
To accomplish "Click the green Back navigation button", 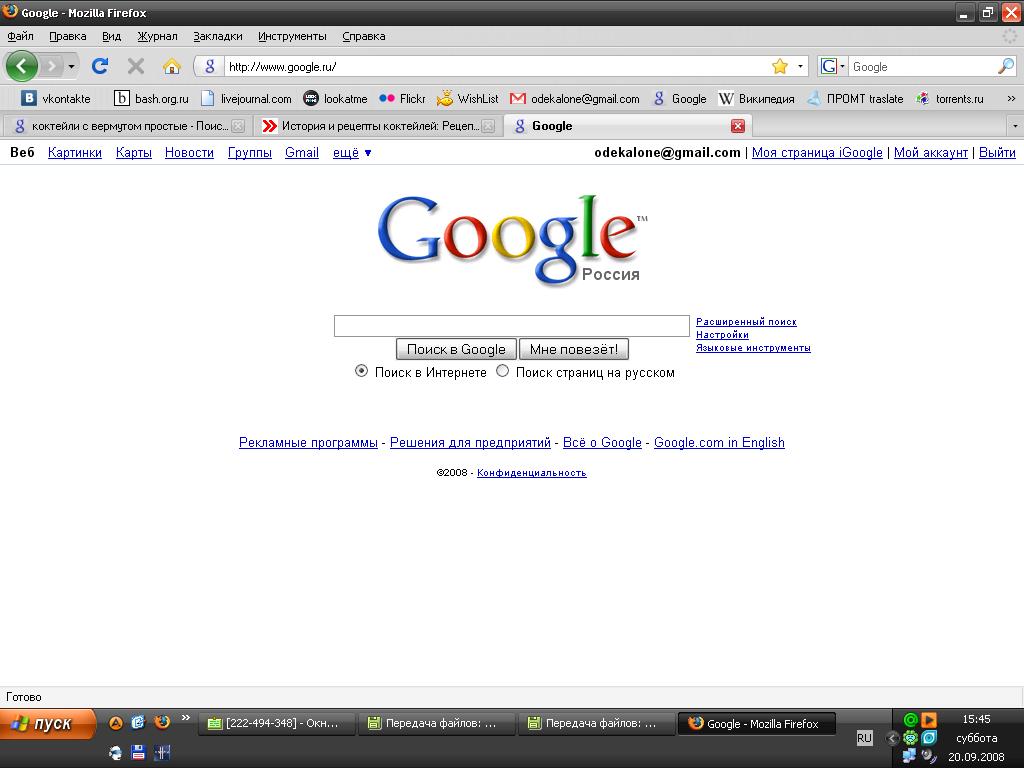I will (x=21, y=66).
